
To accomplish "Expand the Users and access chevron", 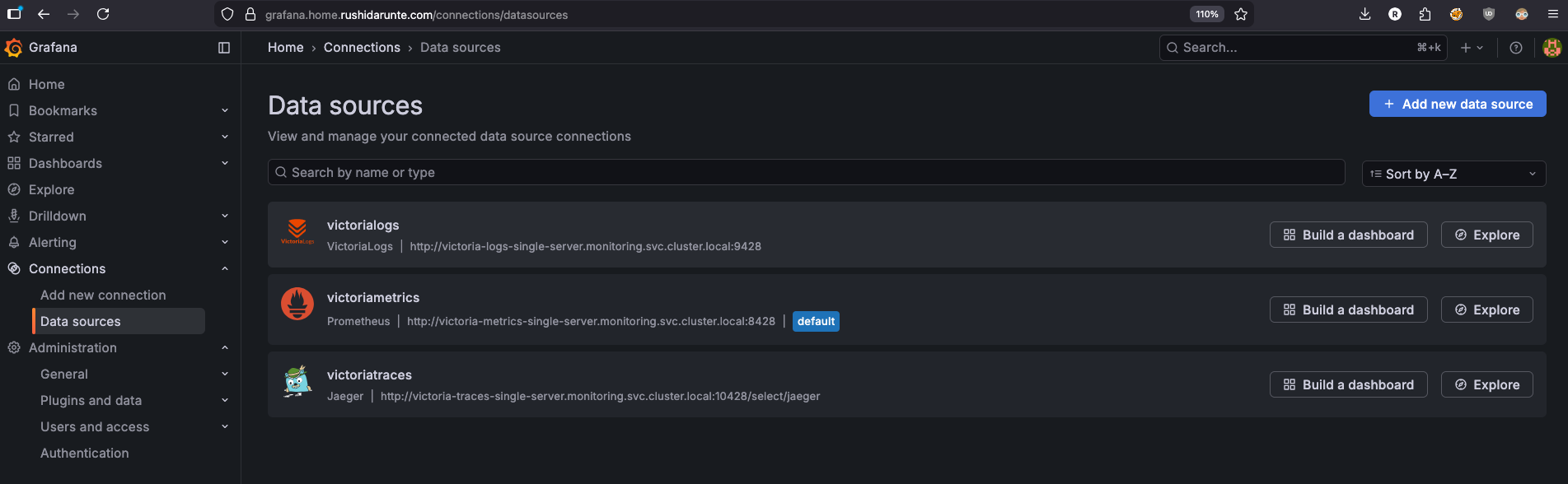I will [225, 426].
